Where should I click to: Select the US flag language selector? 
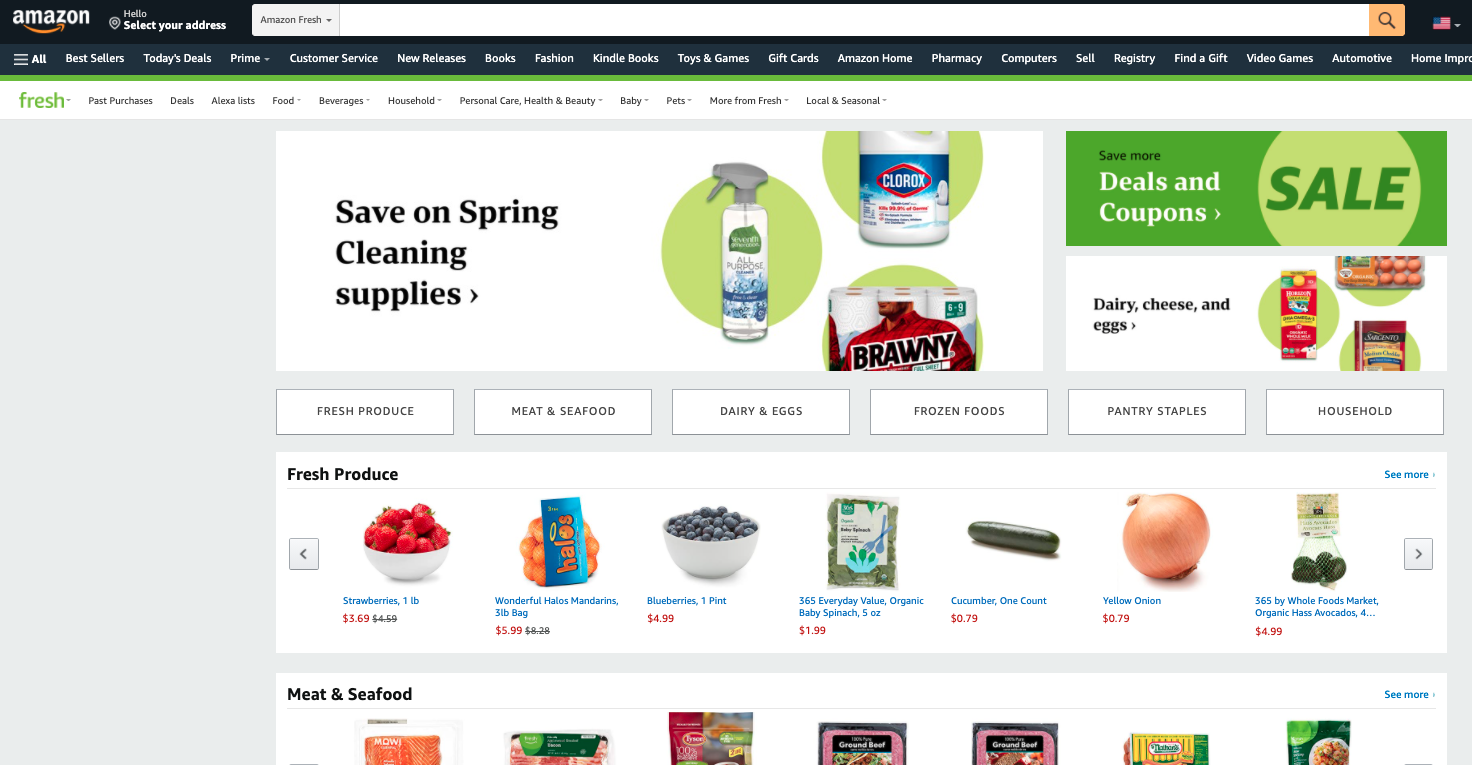pos(1446,22)
